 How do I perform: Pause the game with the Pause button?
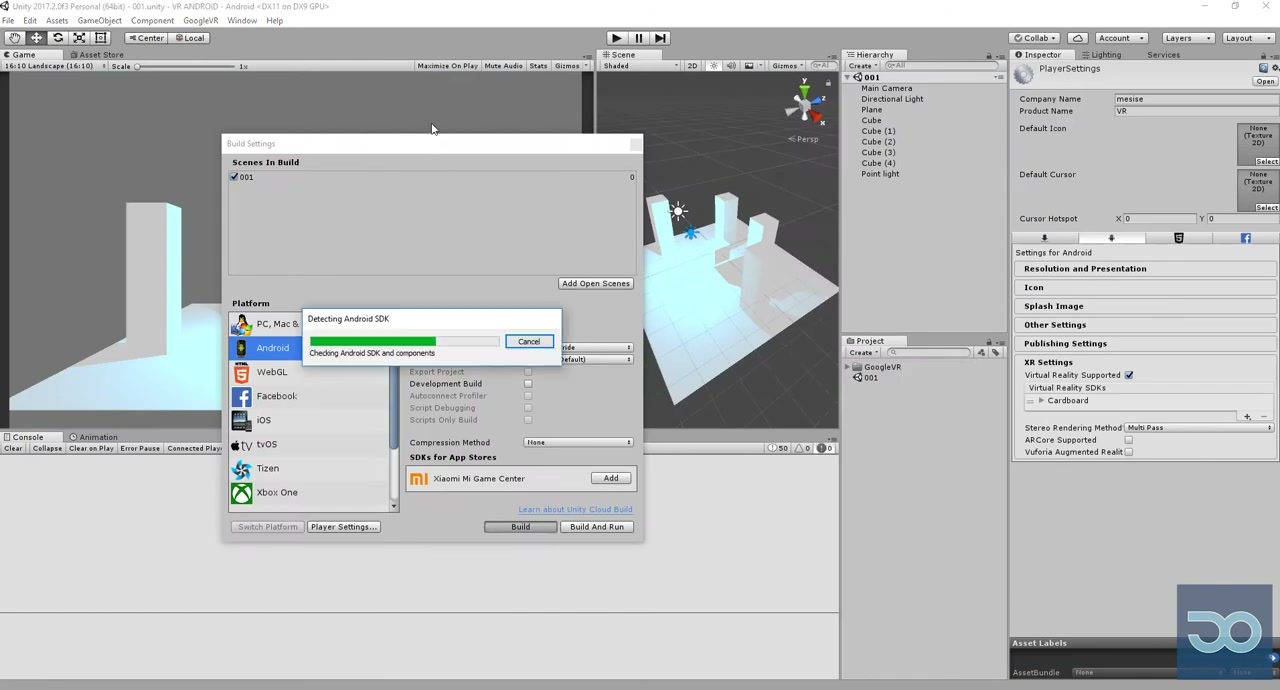(x=638, y=38)
